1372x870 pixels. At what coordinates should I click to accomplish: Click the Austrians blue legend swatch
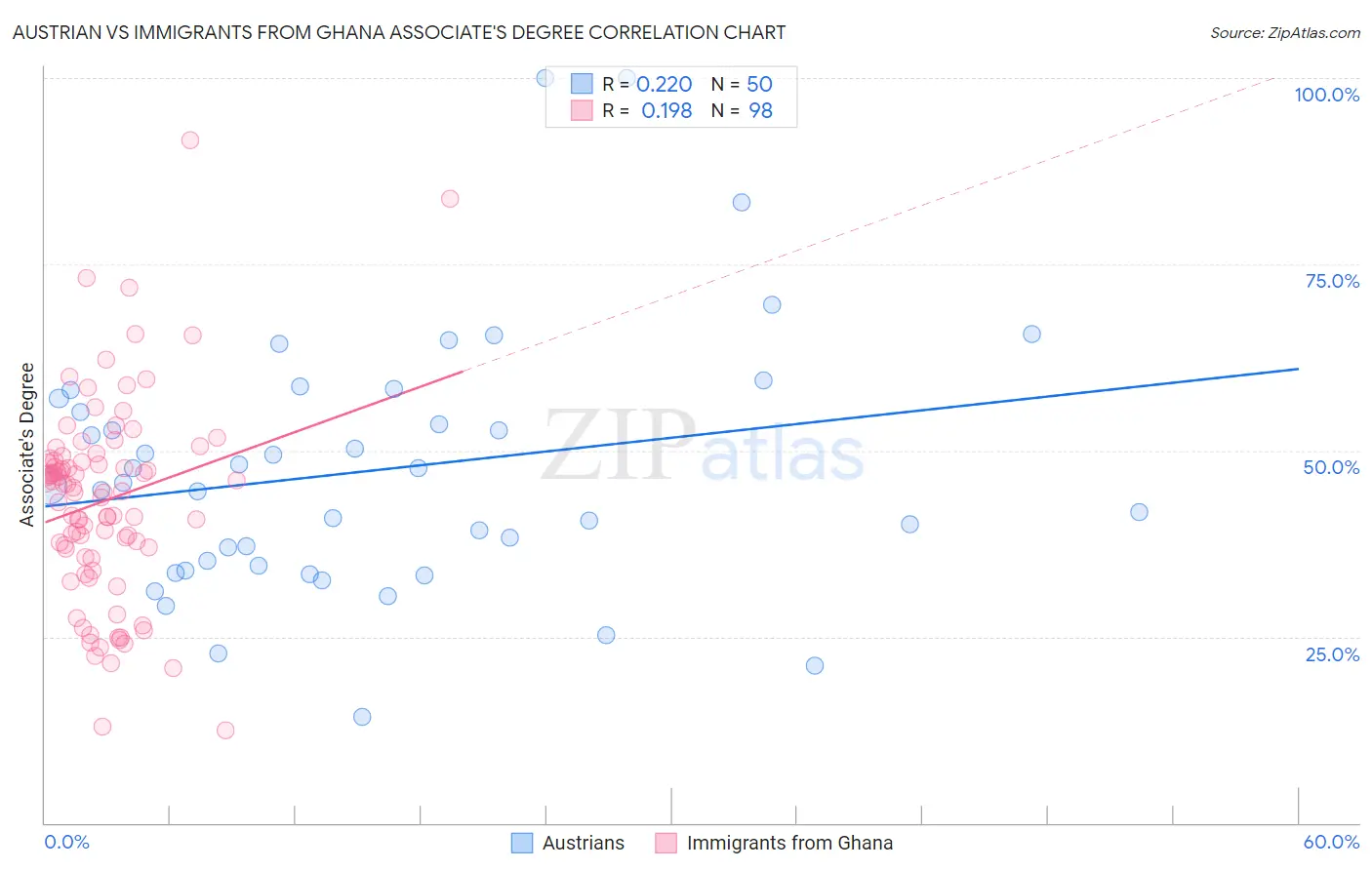tap(522, 843)
